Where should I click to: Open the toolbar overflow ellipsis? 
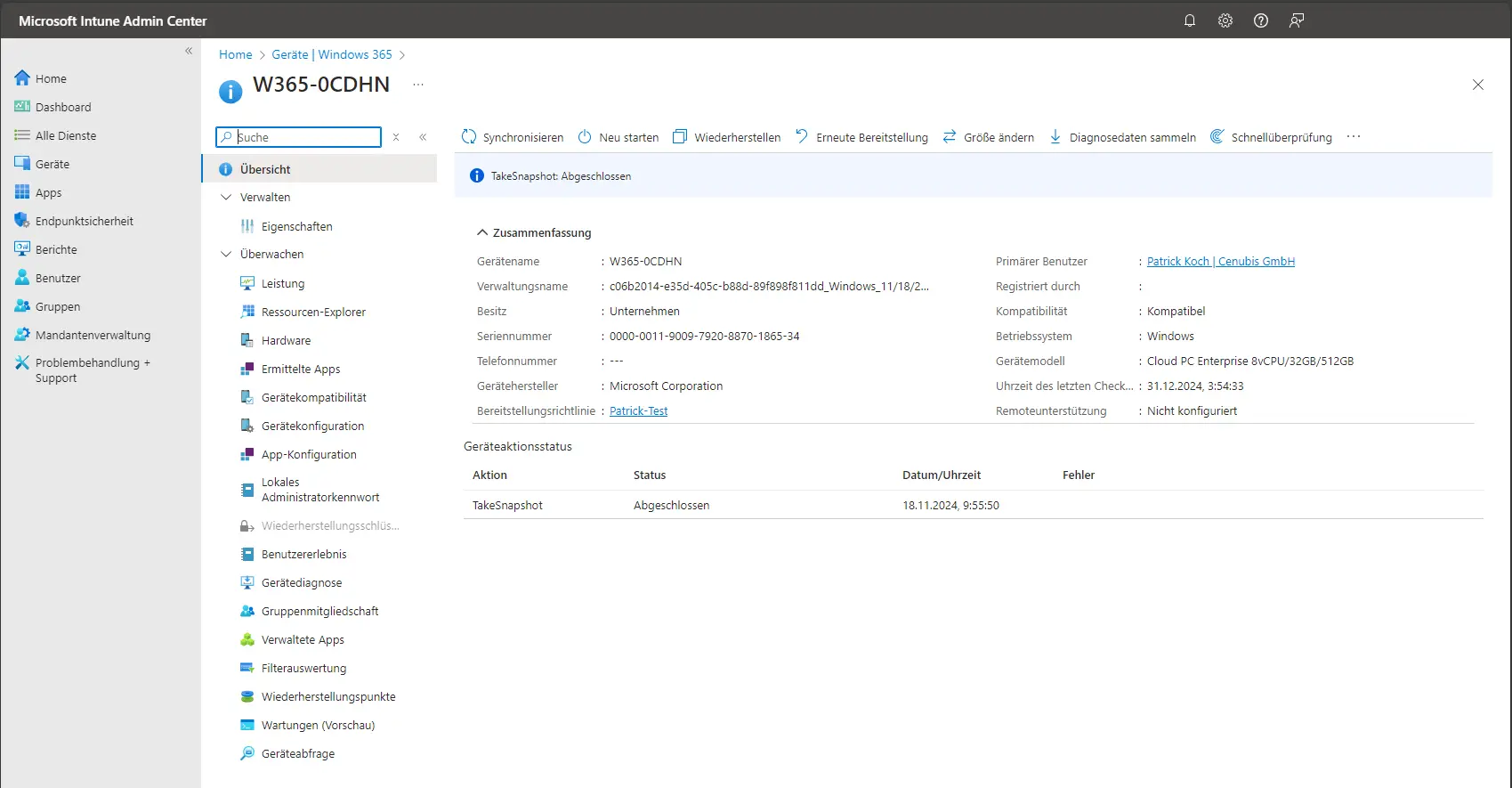(1354, 137)
